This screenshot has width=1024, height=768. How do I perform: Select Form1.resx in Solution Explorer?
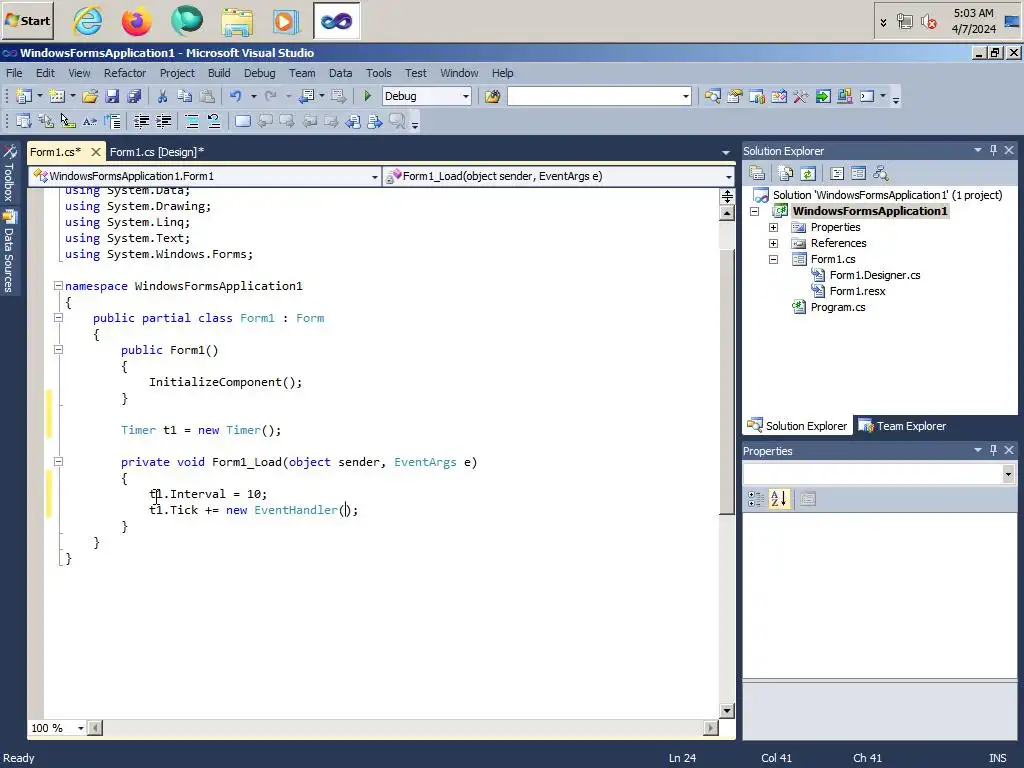[857, 291]
